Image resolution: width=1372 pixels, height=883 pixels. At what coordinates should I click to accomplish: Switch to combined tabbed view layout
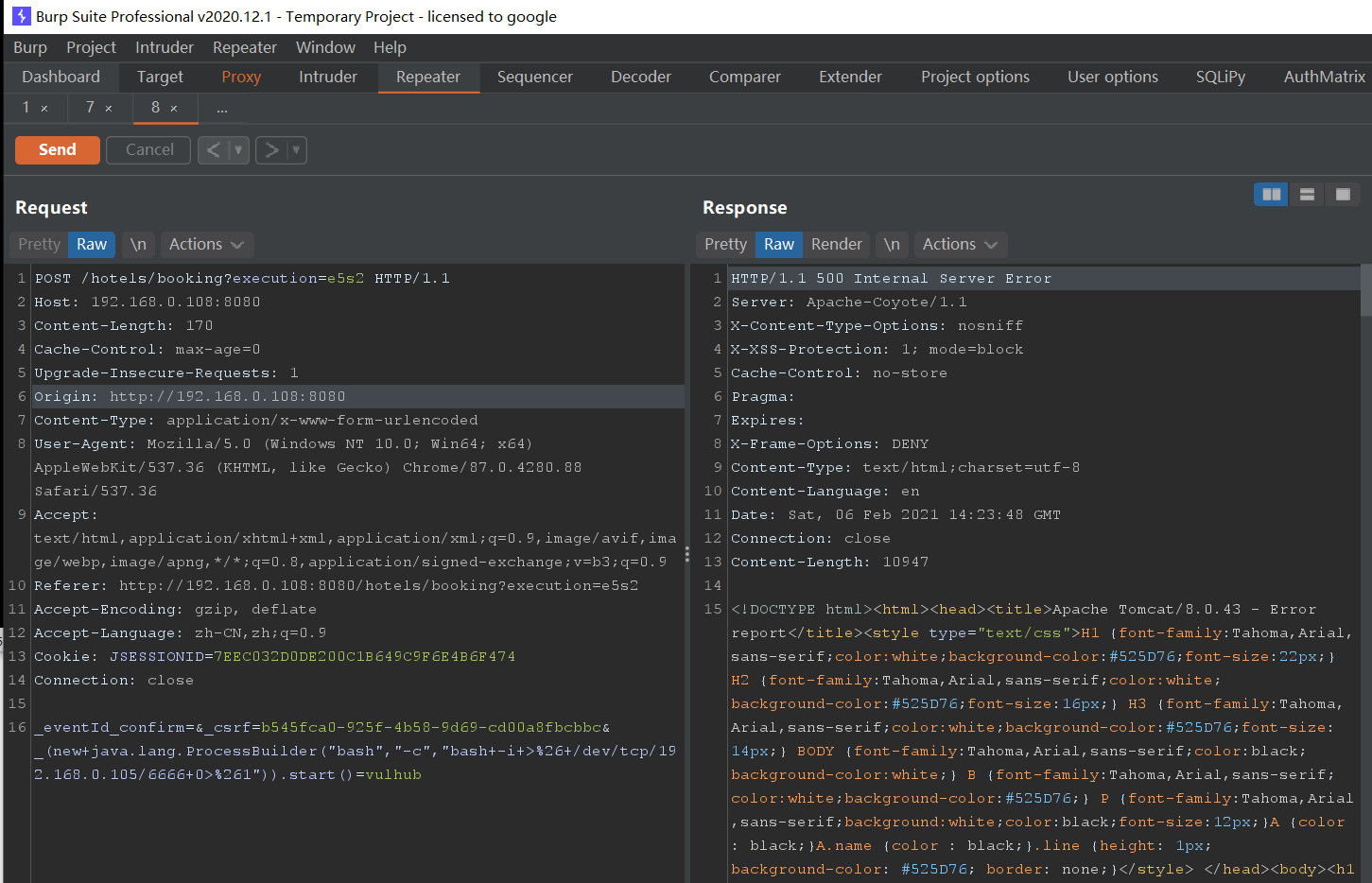[1343, 194]
